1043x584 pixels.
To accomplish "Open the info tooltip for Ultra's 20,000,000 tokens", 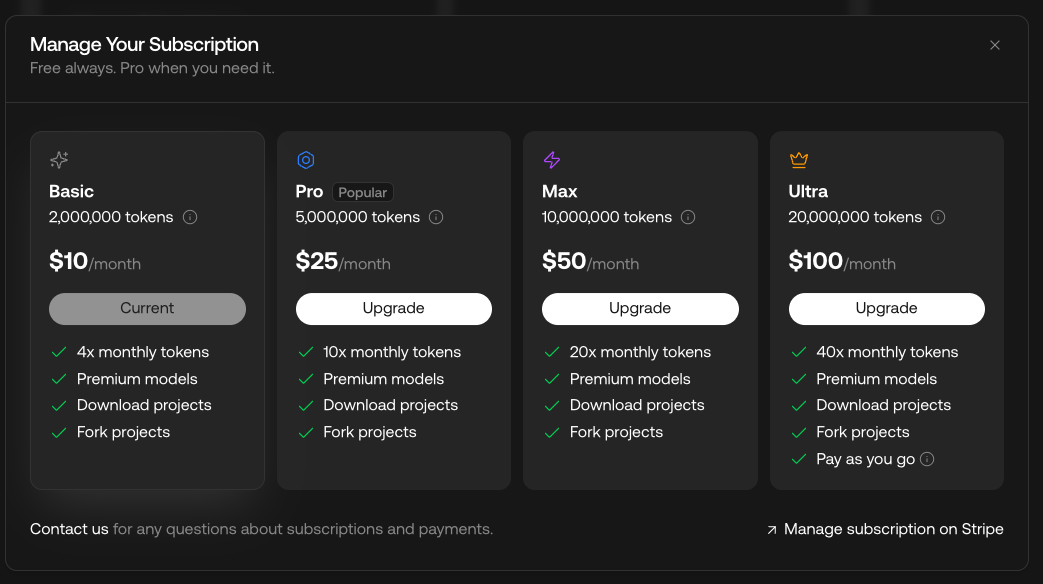I will click(938, 217).
